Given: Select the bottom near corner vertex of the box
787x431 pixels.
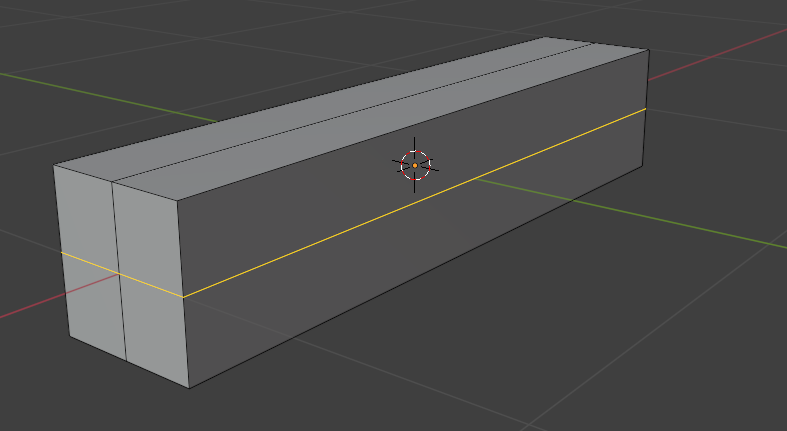Looking at the screenshot, I should tap(189, 388).
